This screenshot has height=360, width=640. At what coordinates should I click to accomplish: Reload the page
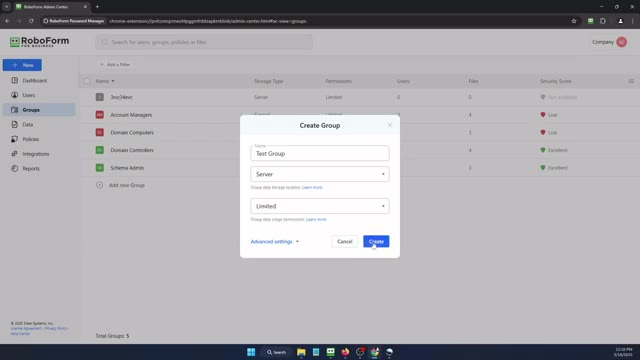(x=31, y=21)
